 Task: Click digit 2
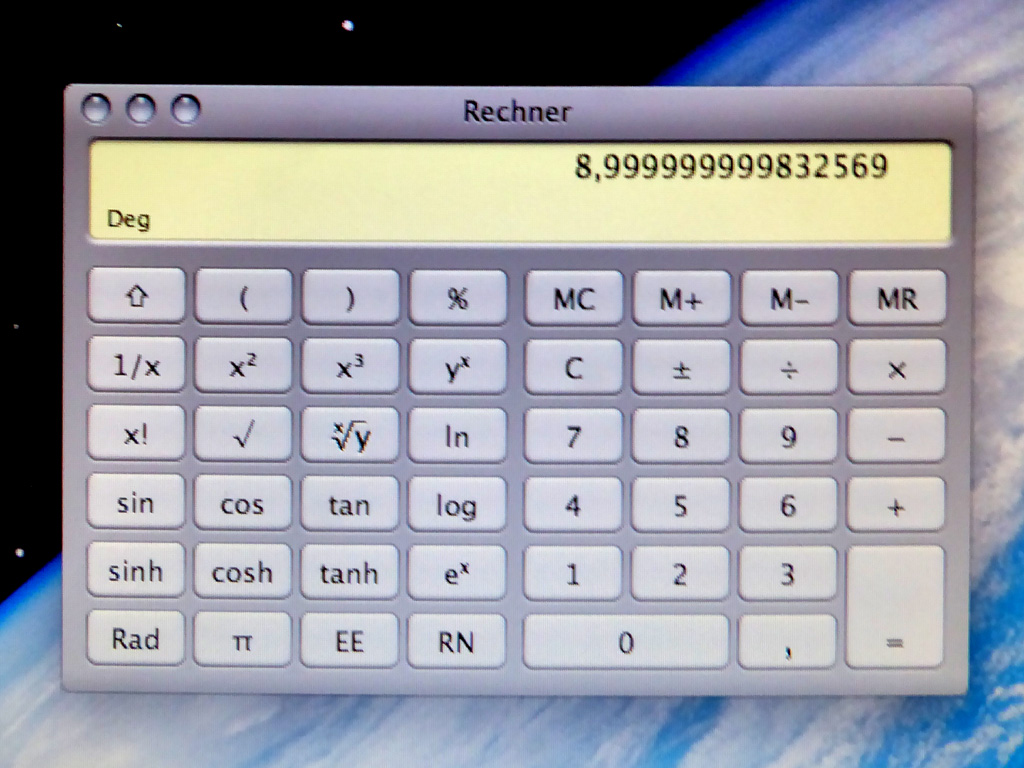click(680, 573)
